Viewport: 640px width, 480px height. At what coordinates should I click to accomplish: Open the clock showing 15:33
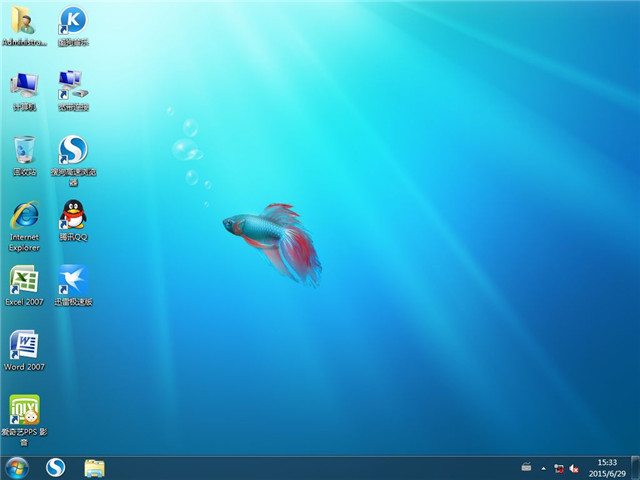(x=607, y=468)
